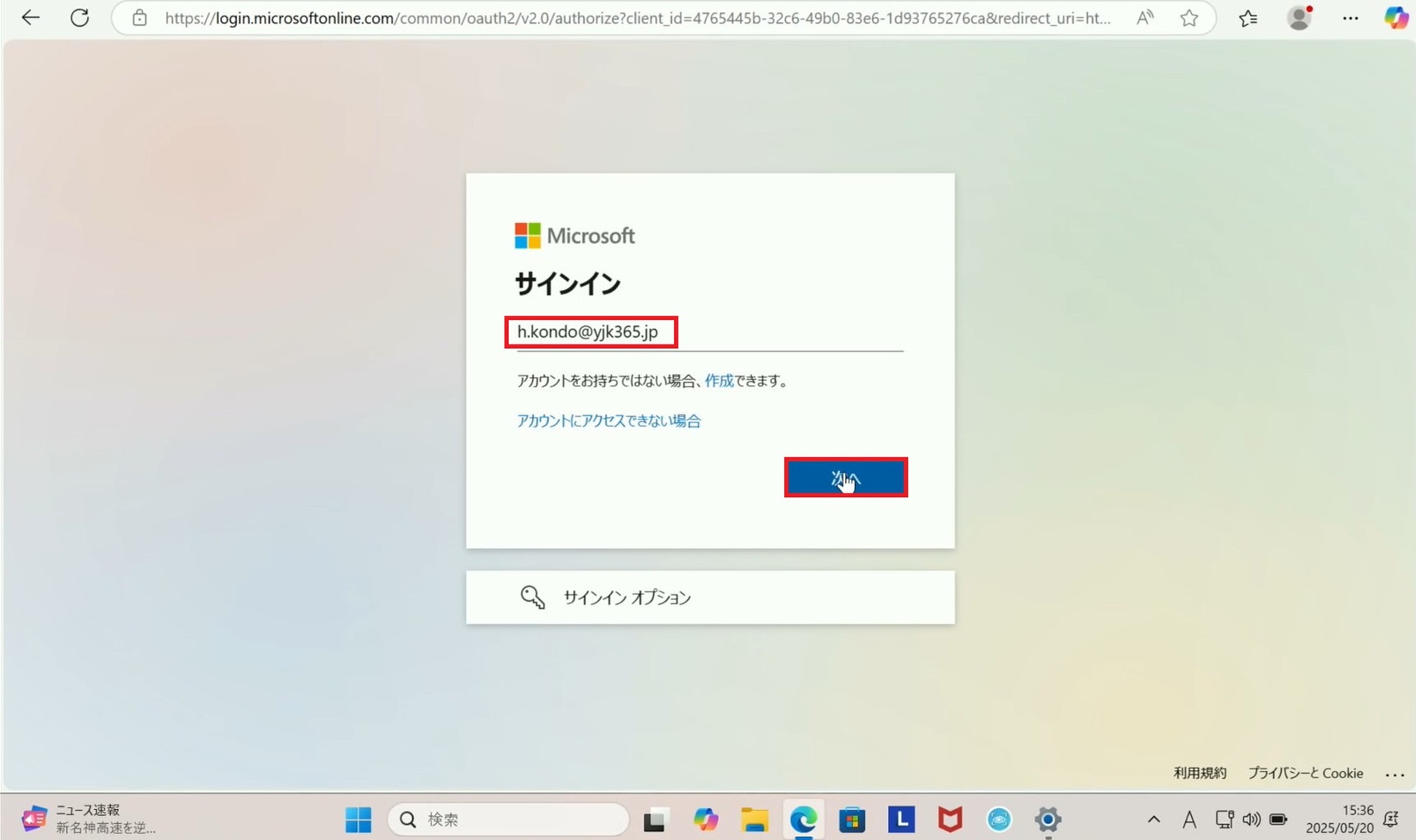The width and height of the screenshot is (1416, 840).
Task: Open Microsoft Store from taskbar
Action: (852, 819)
